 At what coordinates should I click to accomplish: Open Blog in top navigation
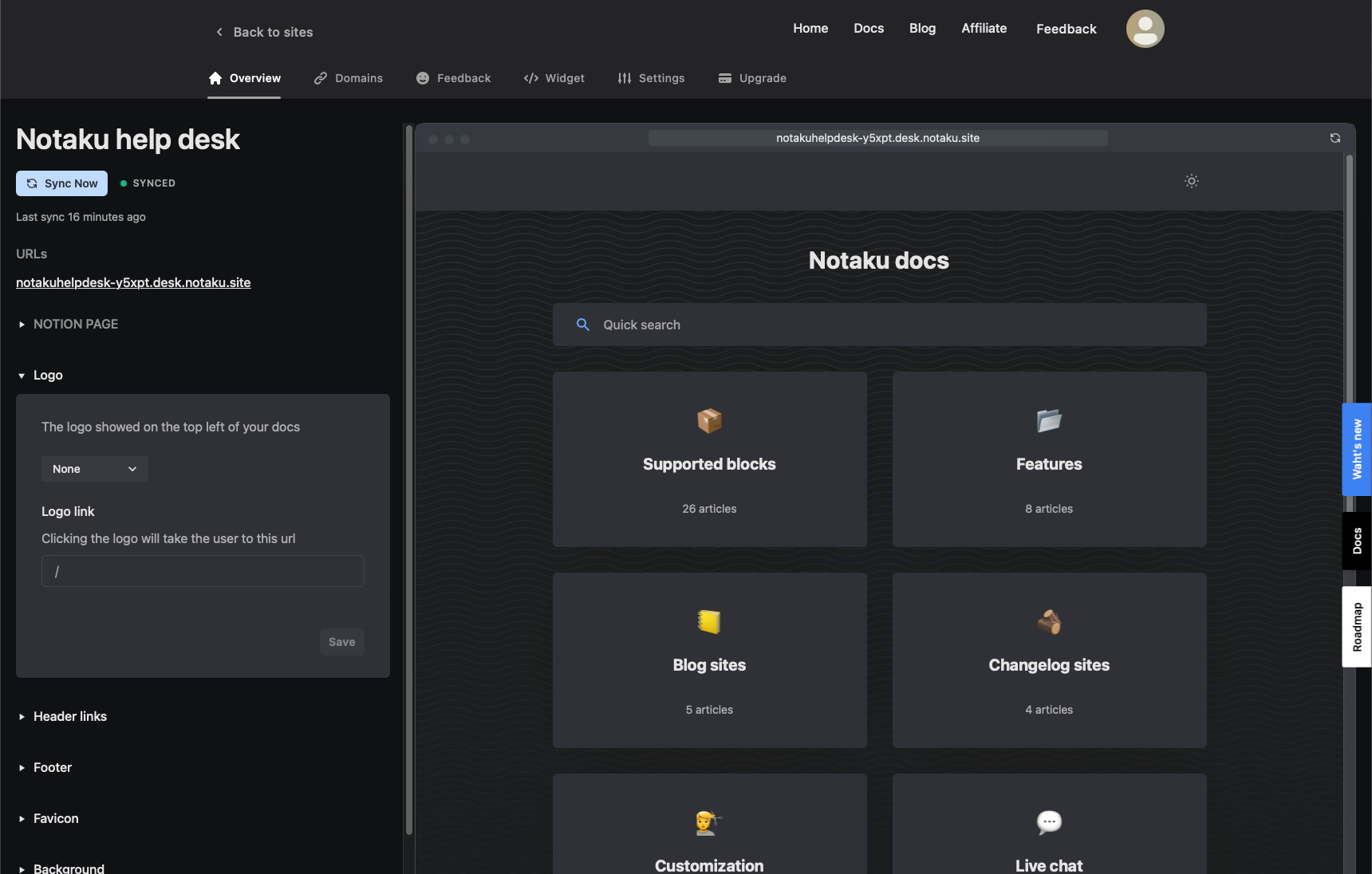(922, 29)
